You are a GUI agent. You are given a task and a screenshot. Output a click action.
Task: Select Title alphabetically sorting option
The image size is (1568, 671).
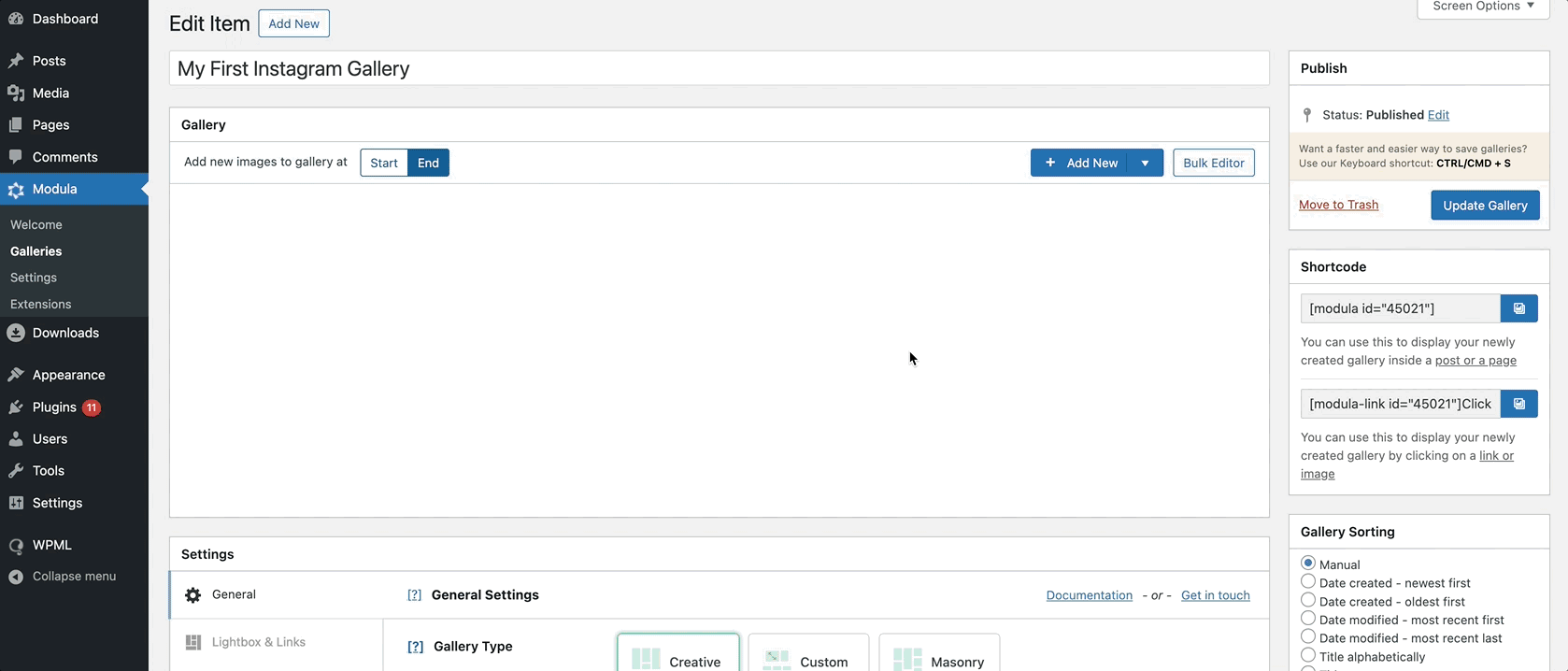tap(1308, 656)
